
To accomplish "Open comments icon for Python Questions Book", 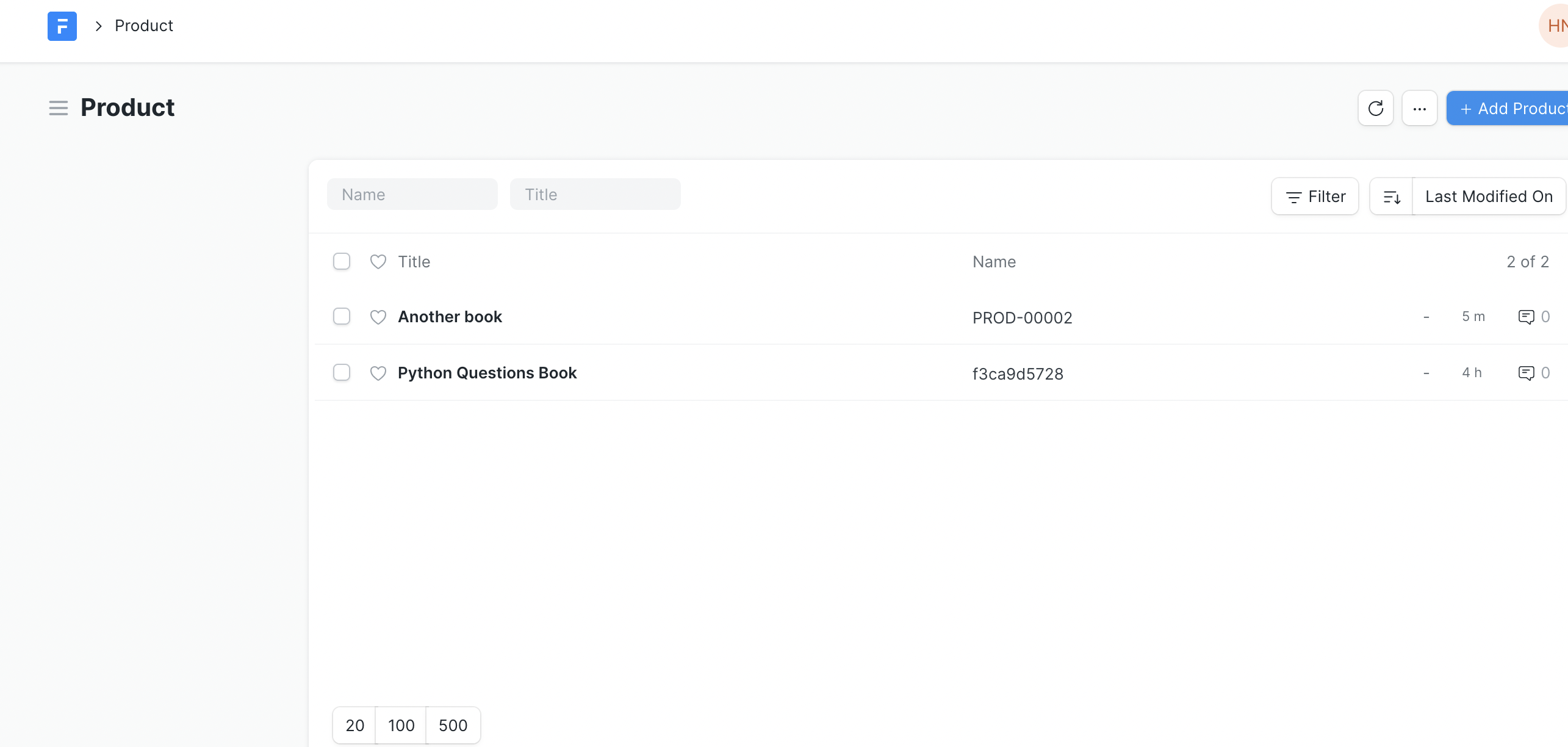I will point(1526,373).
